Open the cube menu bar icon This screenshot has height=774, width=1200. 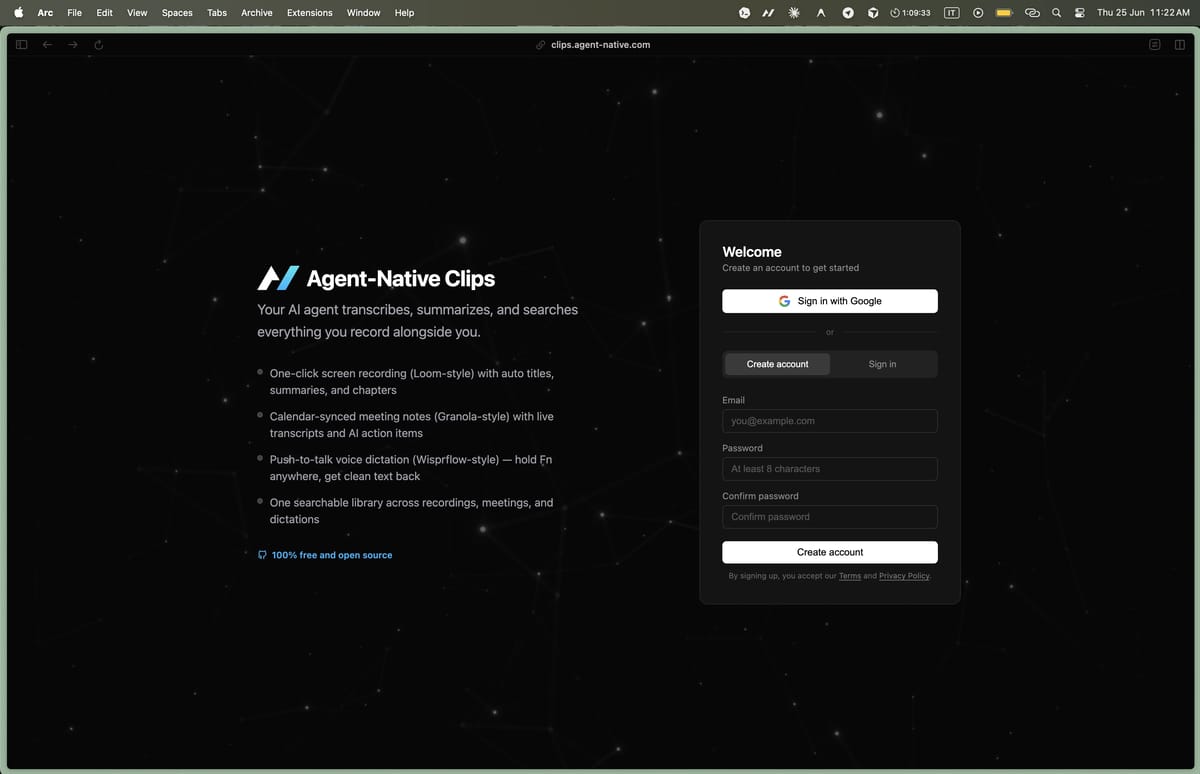873,13
